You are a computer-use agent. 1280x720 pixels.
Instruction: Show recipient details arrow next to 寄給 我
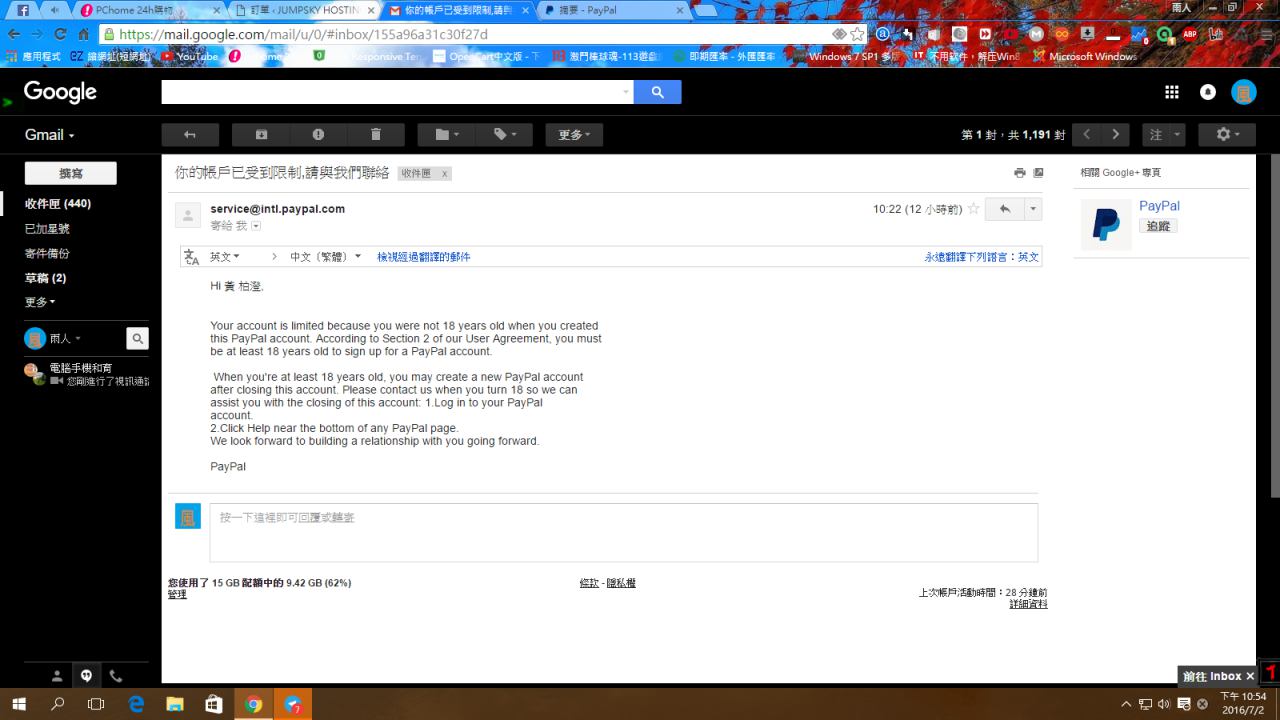(x=256, y=226)
